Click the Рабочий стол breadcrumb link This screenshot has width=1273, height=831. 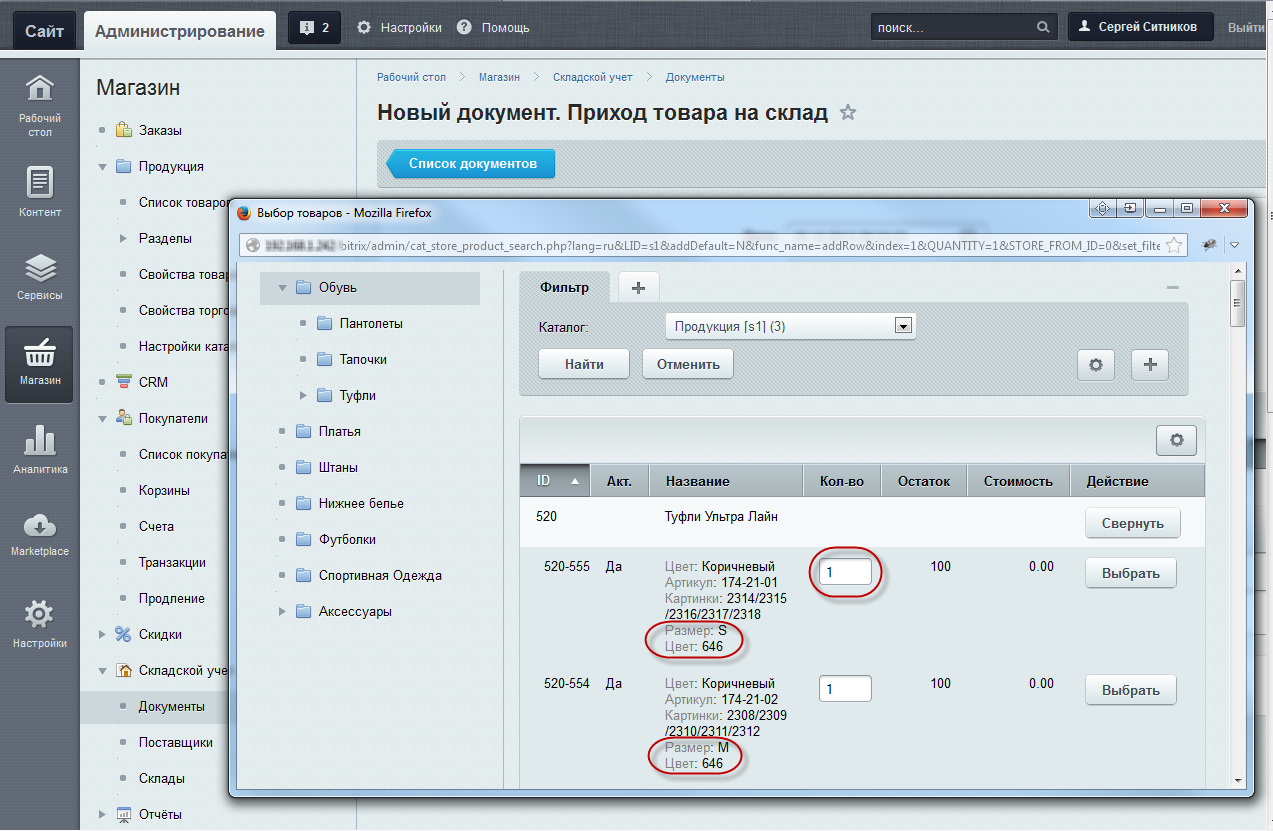tap(411, 77)
